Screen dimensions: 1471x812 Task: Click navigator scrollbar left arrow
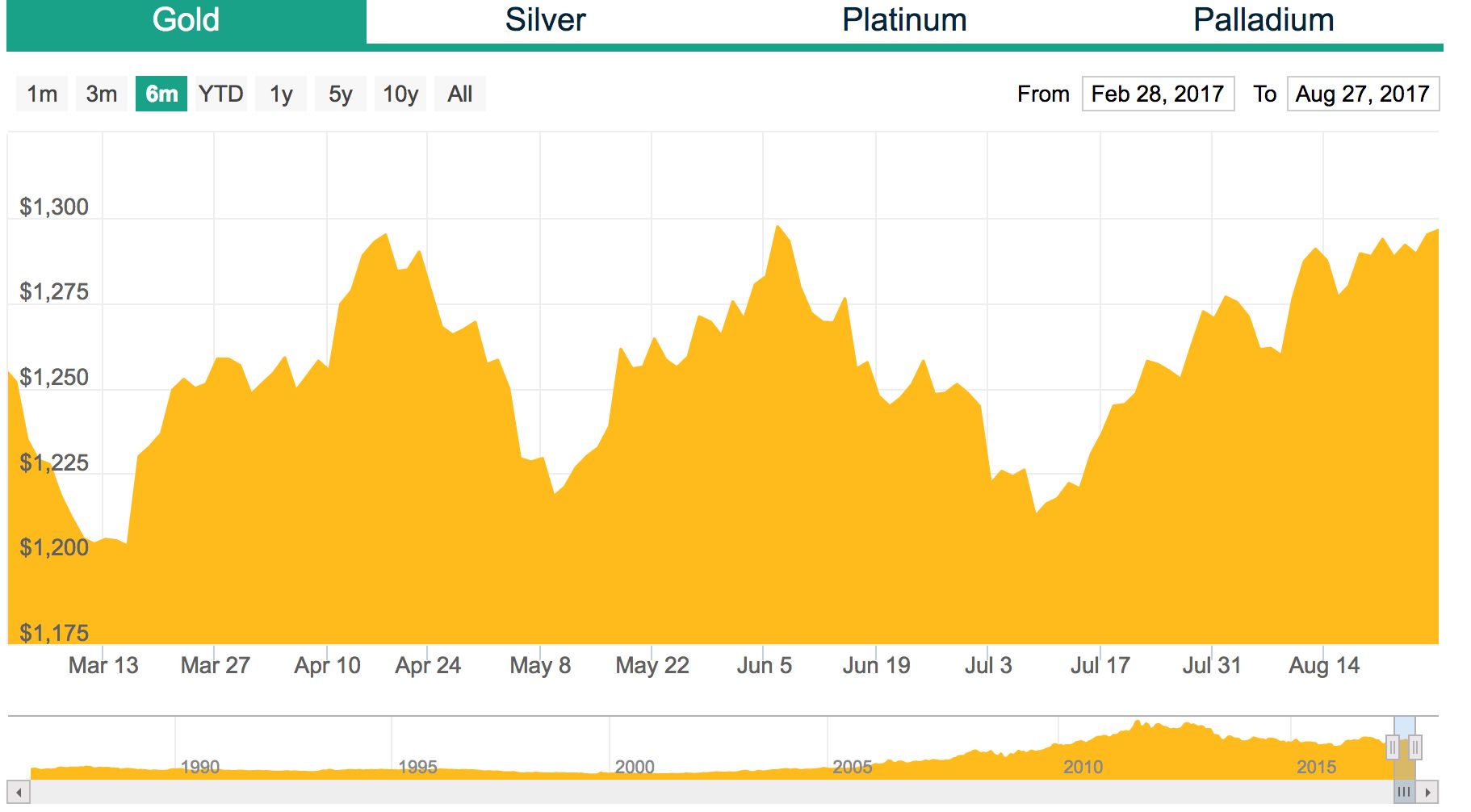pyautogui.click(x=19, y=792)
